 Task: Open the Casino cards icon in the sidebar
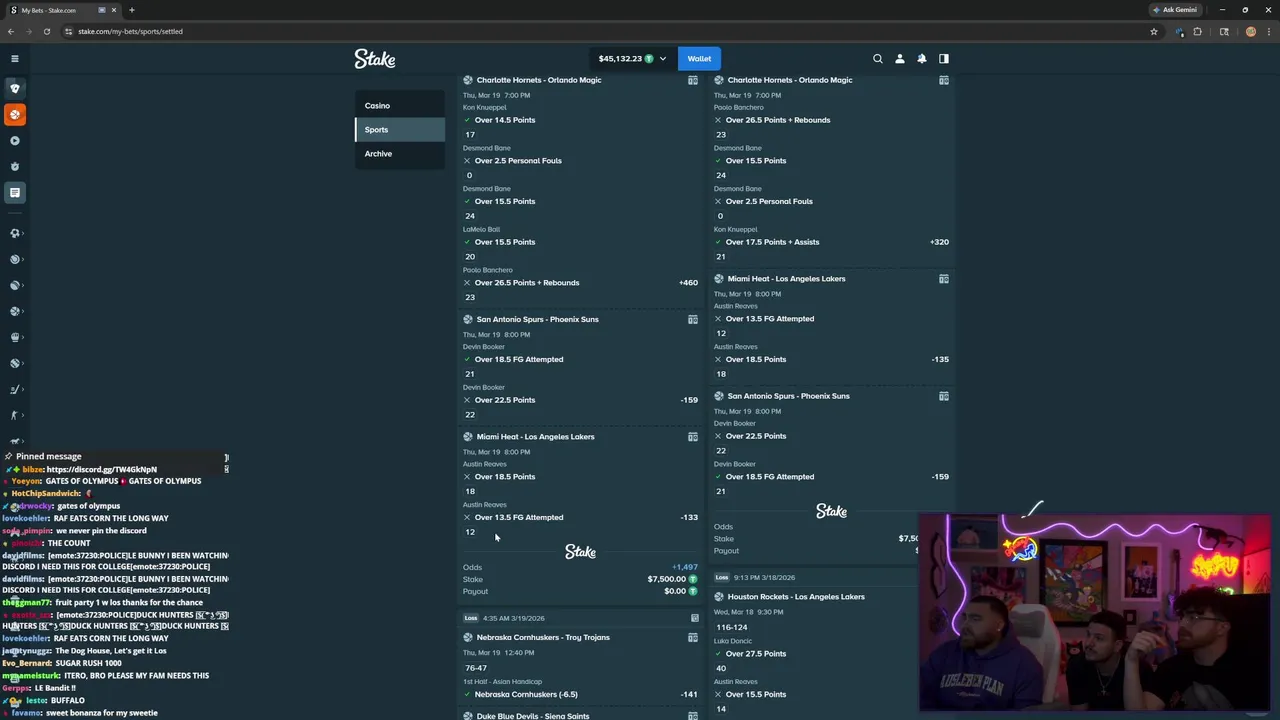pyautogui.click(x=14, y=88)
